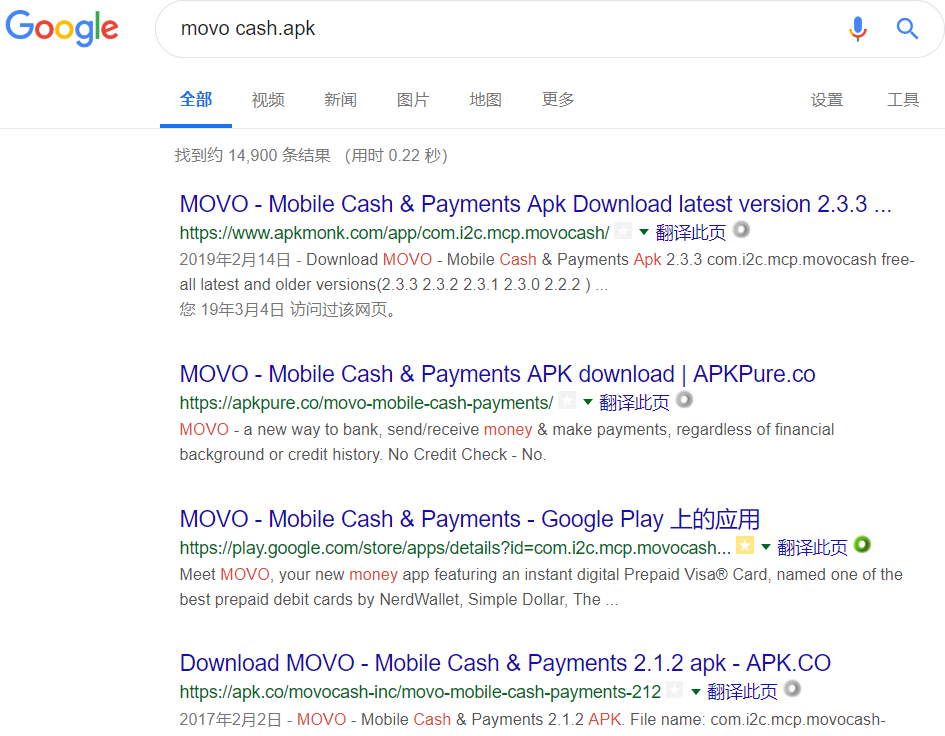Click the Google logo
This screenshot has height=736, width=945.
click(x=62, y=28)
